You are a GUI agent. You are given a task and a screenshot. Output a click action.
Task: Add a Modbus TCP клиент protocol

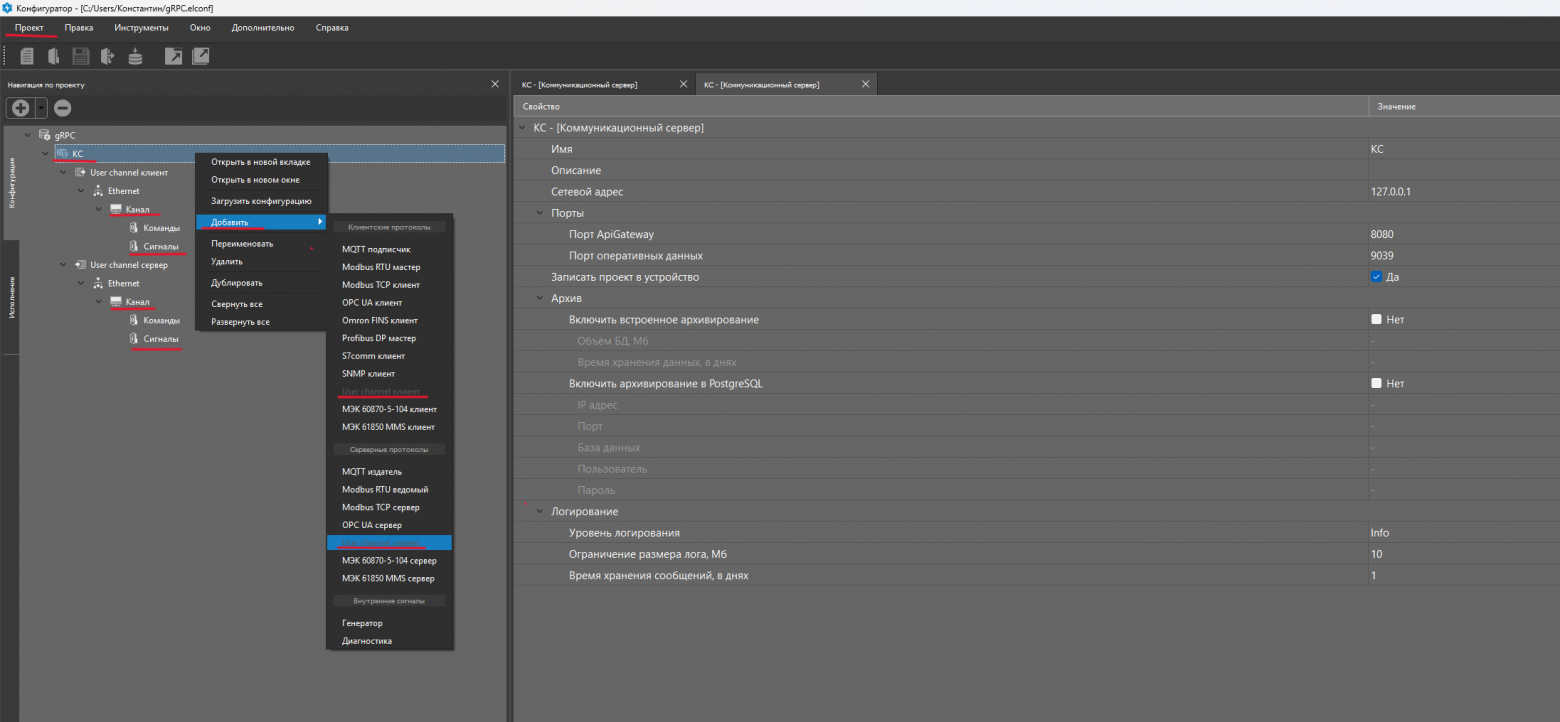click(x=390, y=285)
